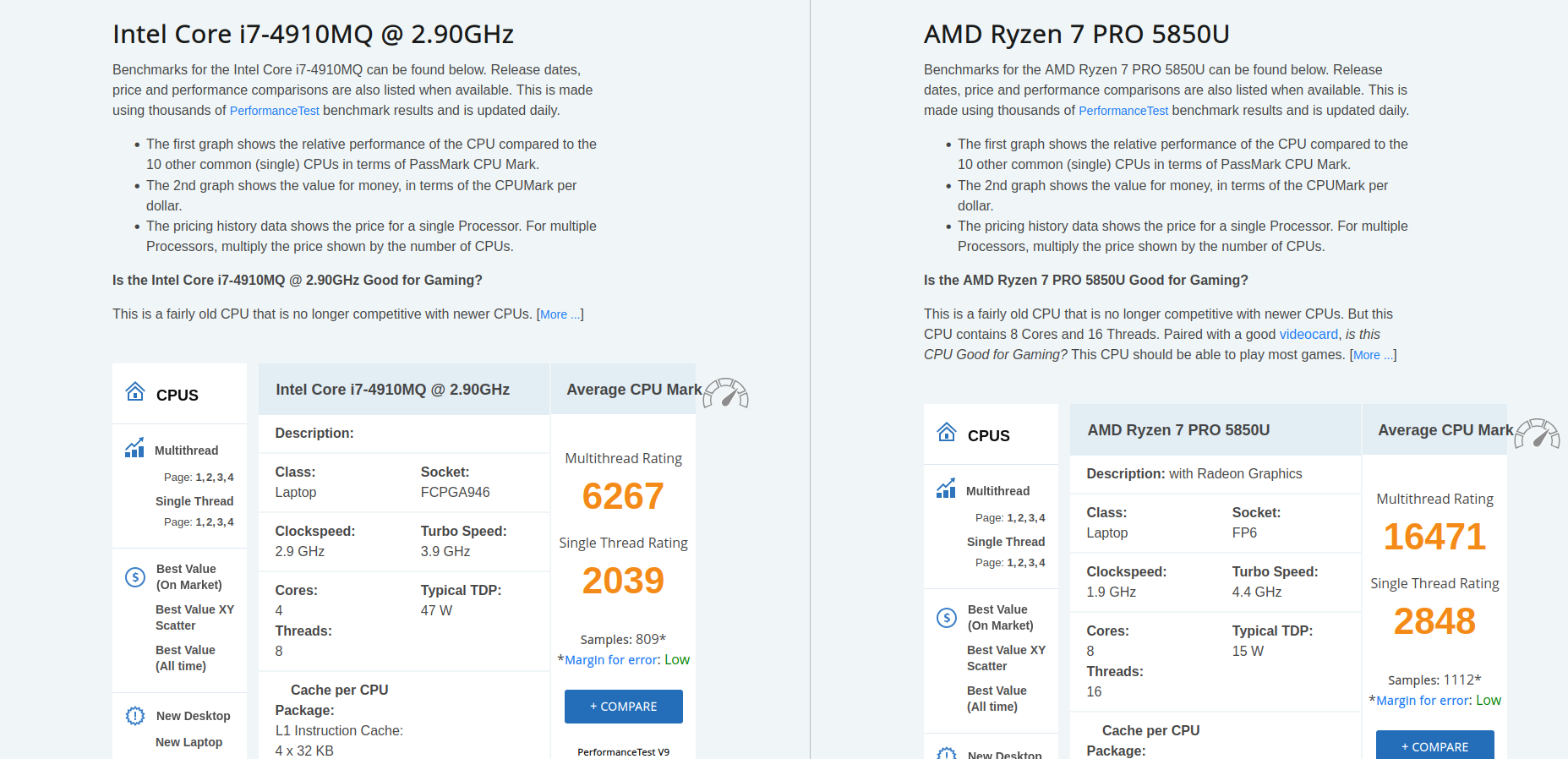Screen dimensions: 1568x759
Task: Go to Multithread page 3 in the AMD Ryzen sidebar
Action: click(x=1031, y=518)
